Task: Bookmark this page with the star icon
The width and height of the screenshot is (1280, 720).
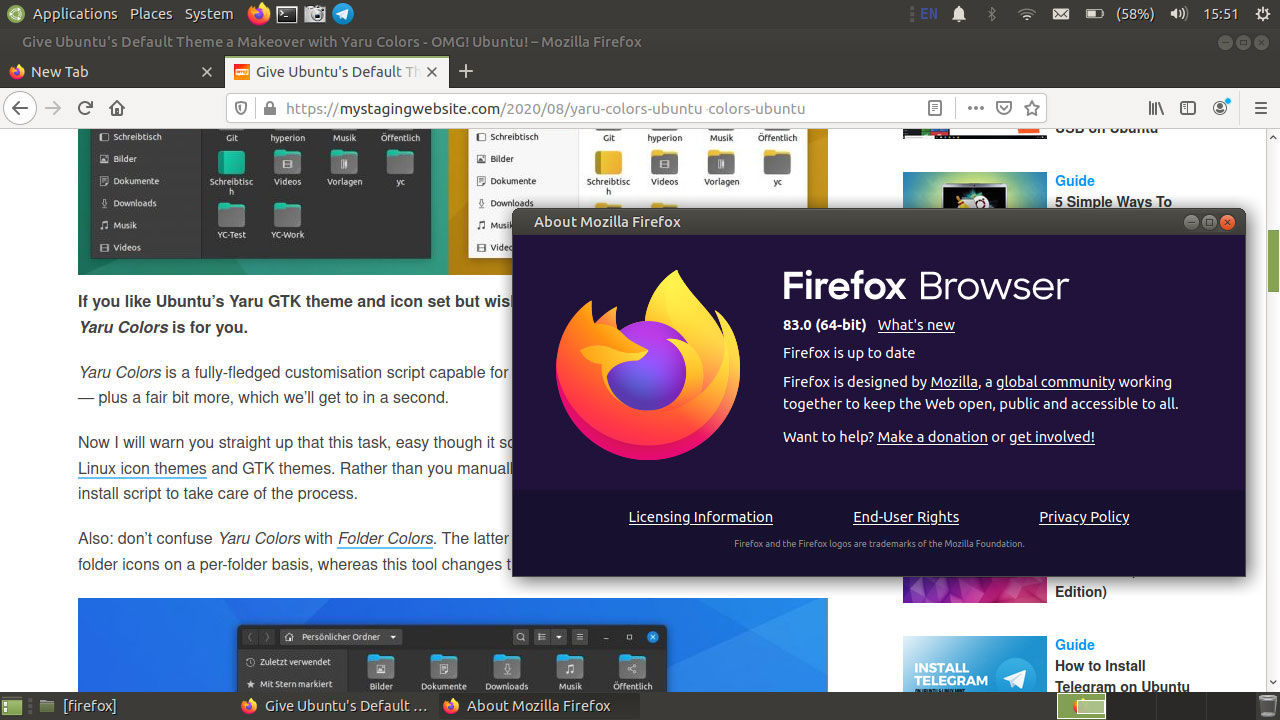Action: 1032,108
